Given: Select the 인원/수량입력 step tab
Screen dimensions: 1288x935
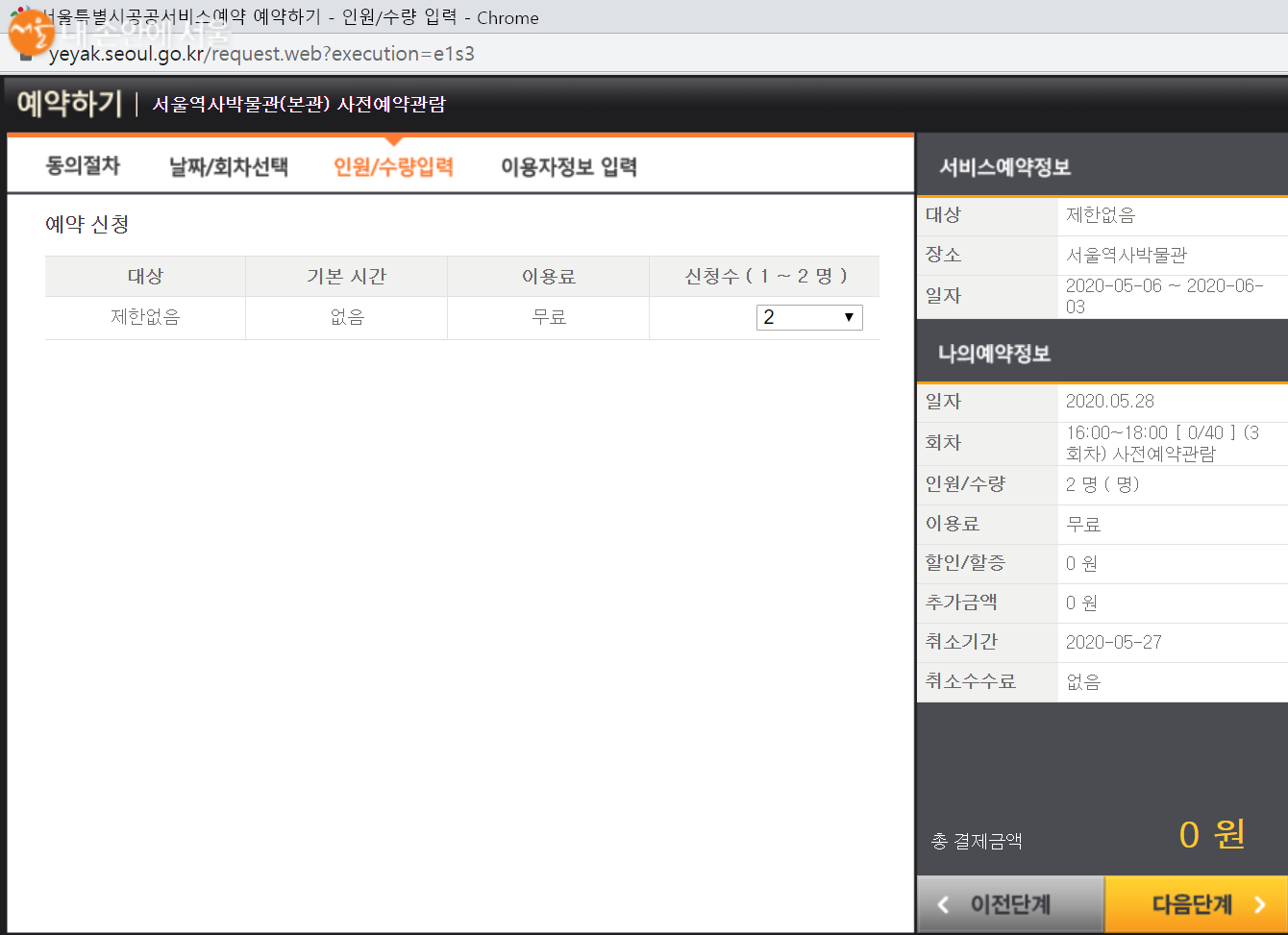Looking at the screenshot, I should click(393, 166).
